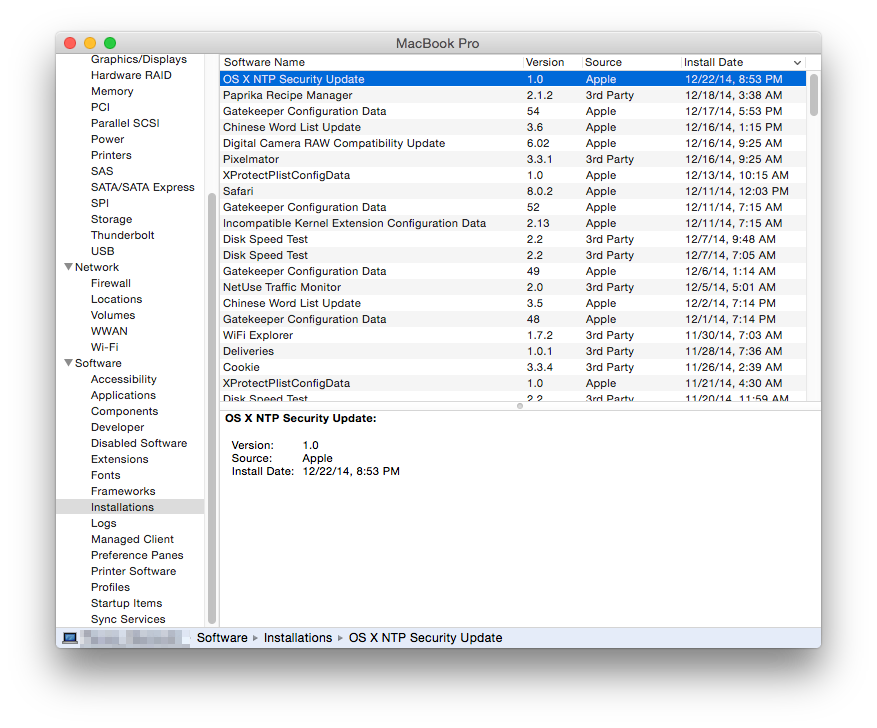Screen dimensions: 877x728
Task: Select Frameworks under Software
Action: click(x=123, y=491)
